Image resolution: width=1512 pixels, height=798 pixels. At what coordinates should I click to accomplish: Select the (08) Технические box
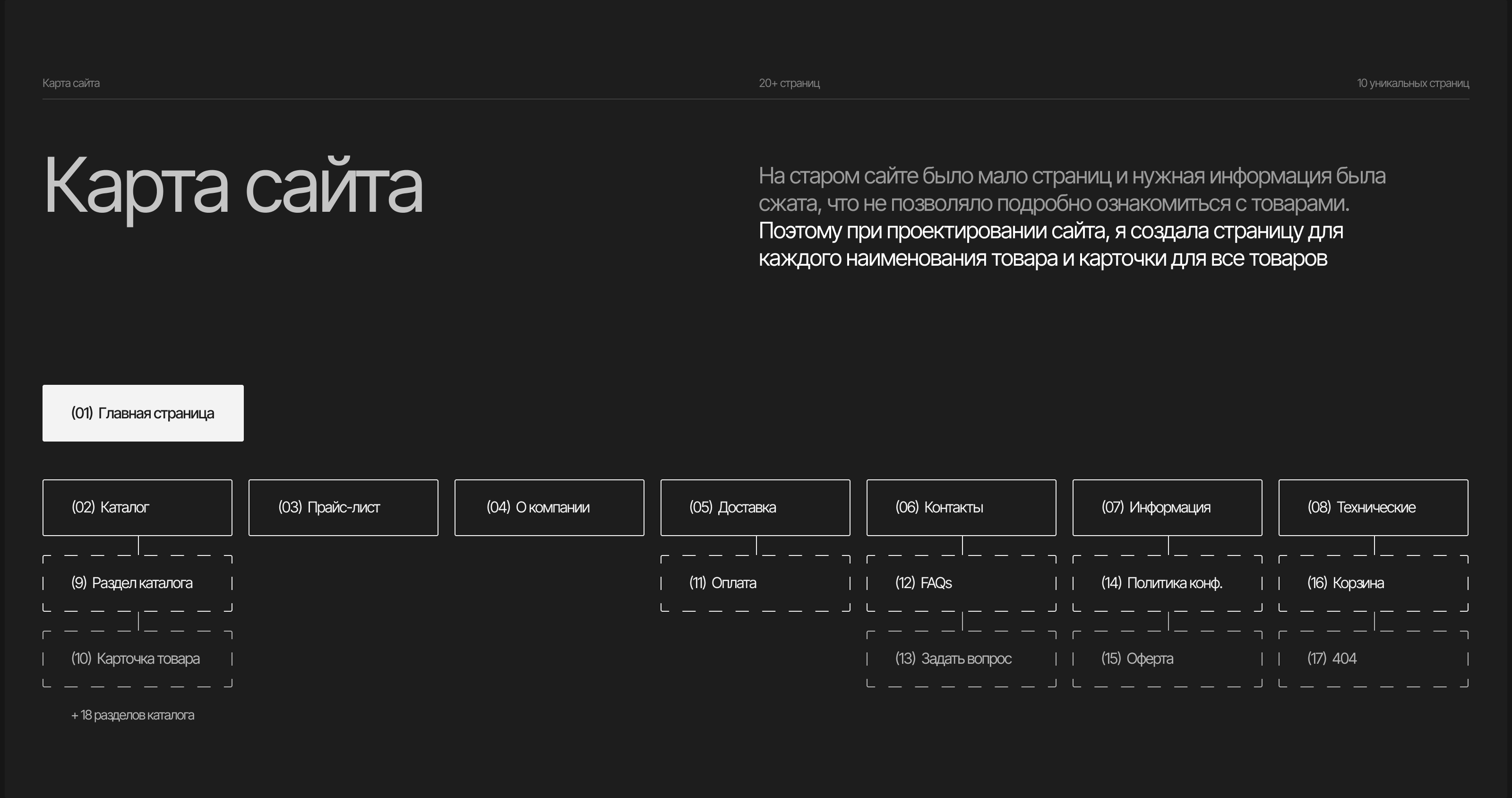[1373, 507]
